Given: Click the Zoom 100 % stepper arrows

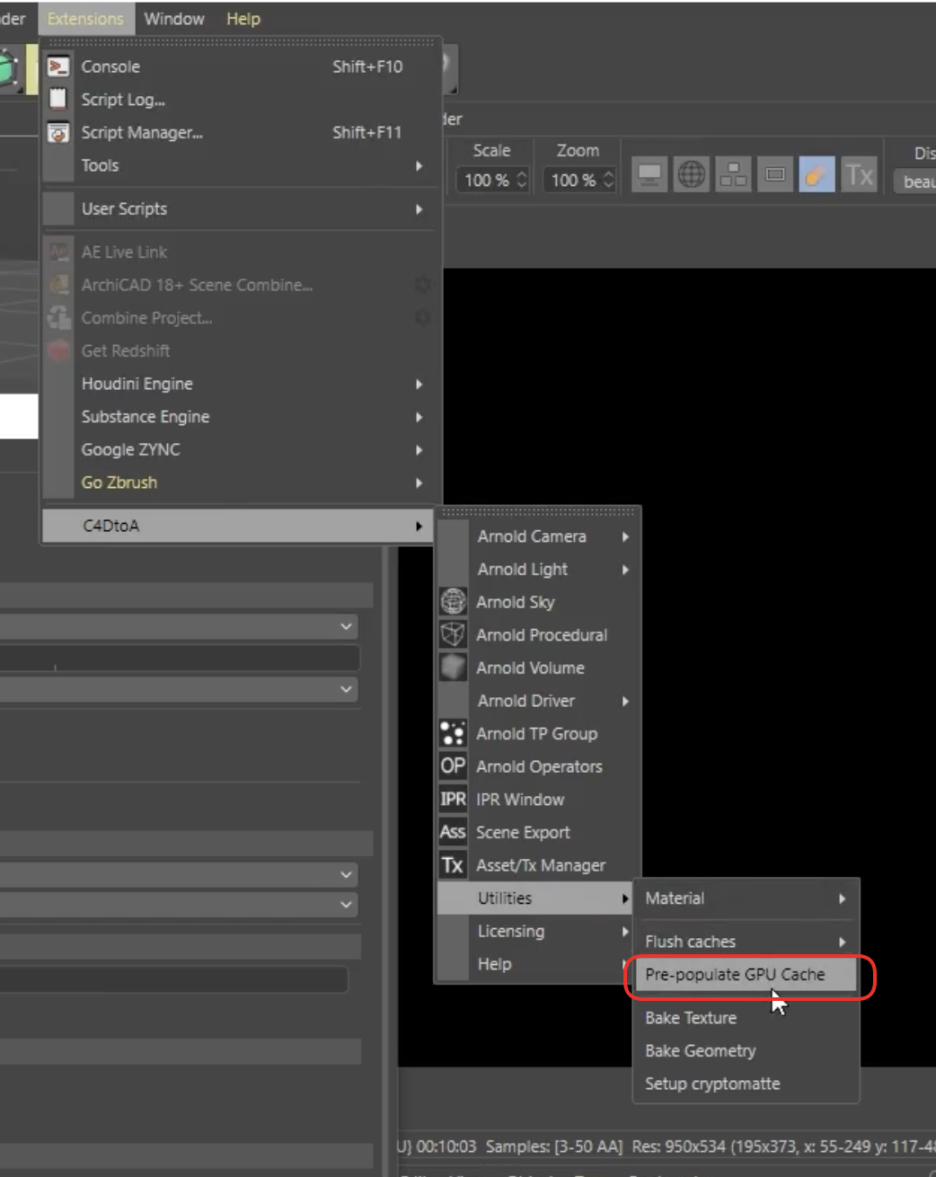Looking at the screenshot, I should [x=609, y=180].
